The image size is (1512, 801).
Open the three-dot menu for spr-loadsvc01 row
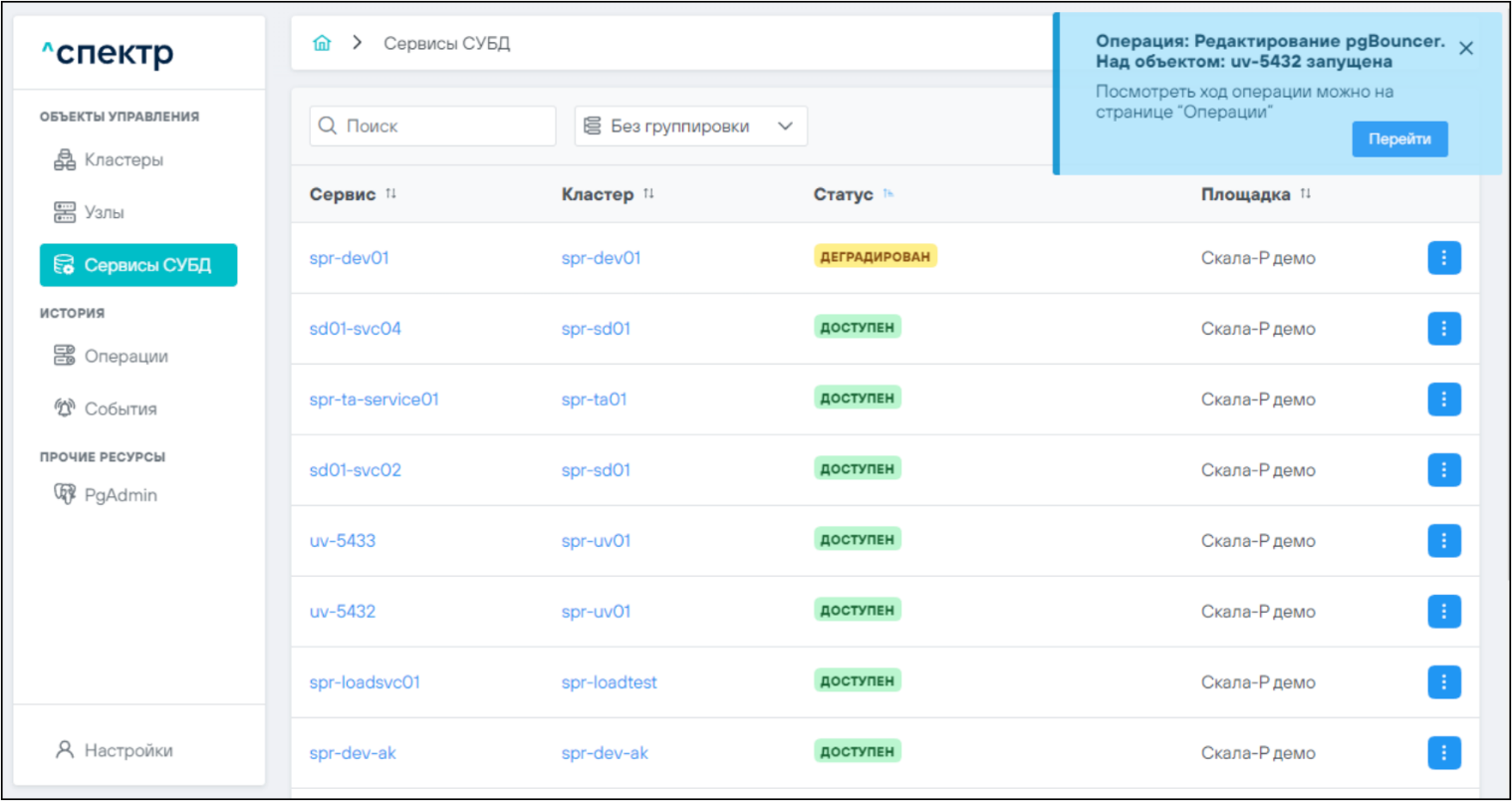pyautogui.click(x=1443, y=682)
